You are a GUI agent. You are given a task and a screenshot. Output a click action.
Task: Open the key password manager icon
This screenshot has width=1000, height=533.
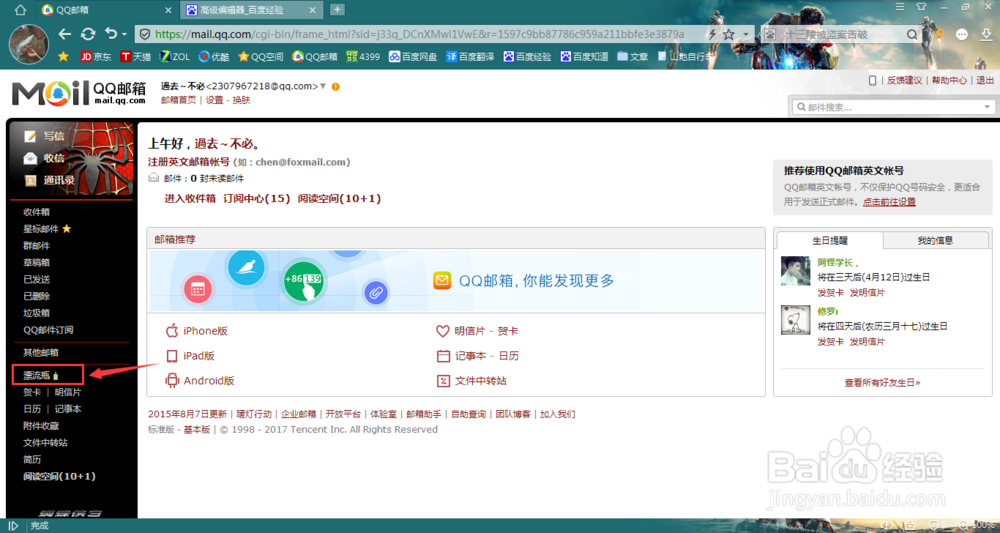[x=938, y=33]
